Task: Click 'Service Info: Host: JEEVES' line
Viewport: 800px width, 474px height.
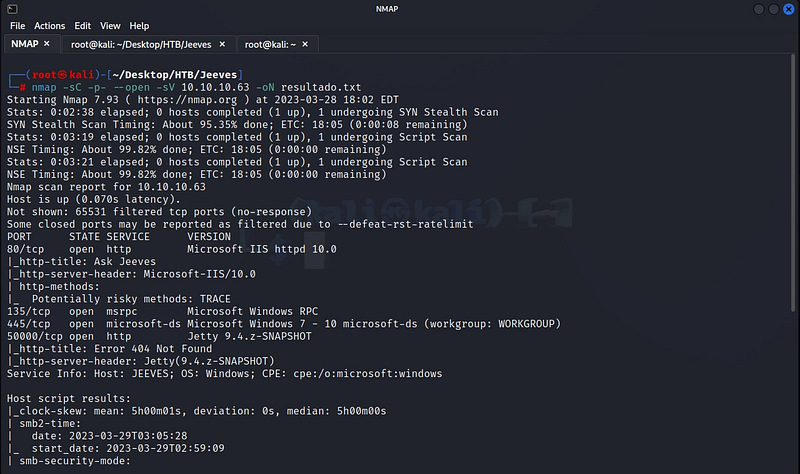Action: pos(224,373)
